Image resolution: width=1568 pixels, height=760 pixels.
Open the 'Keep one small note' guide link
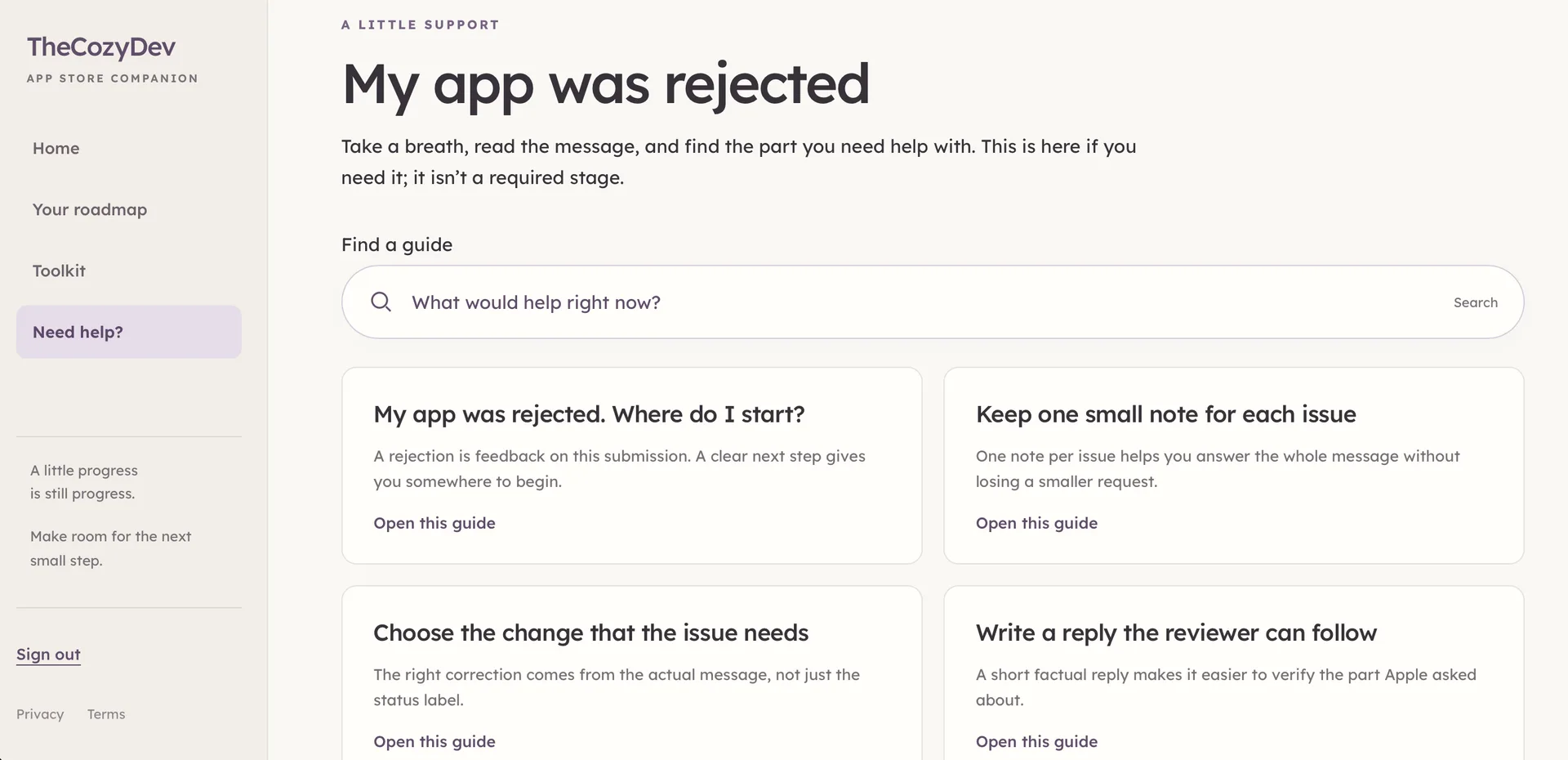1036,523
